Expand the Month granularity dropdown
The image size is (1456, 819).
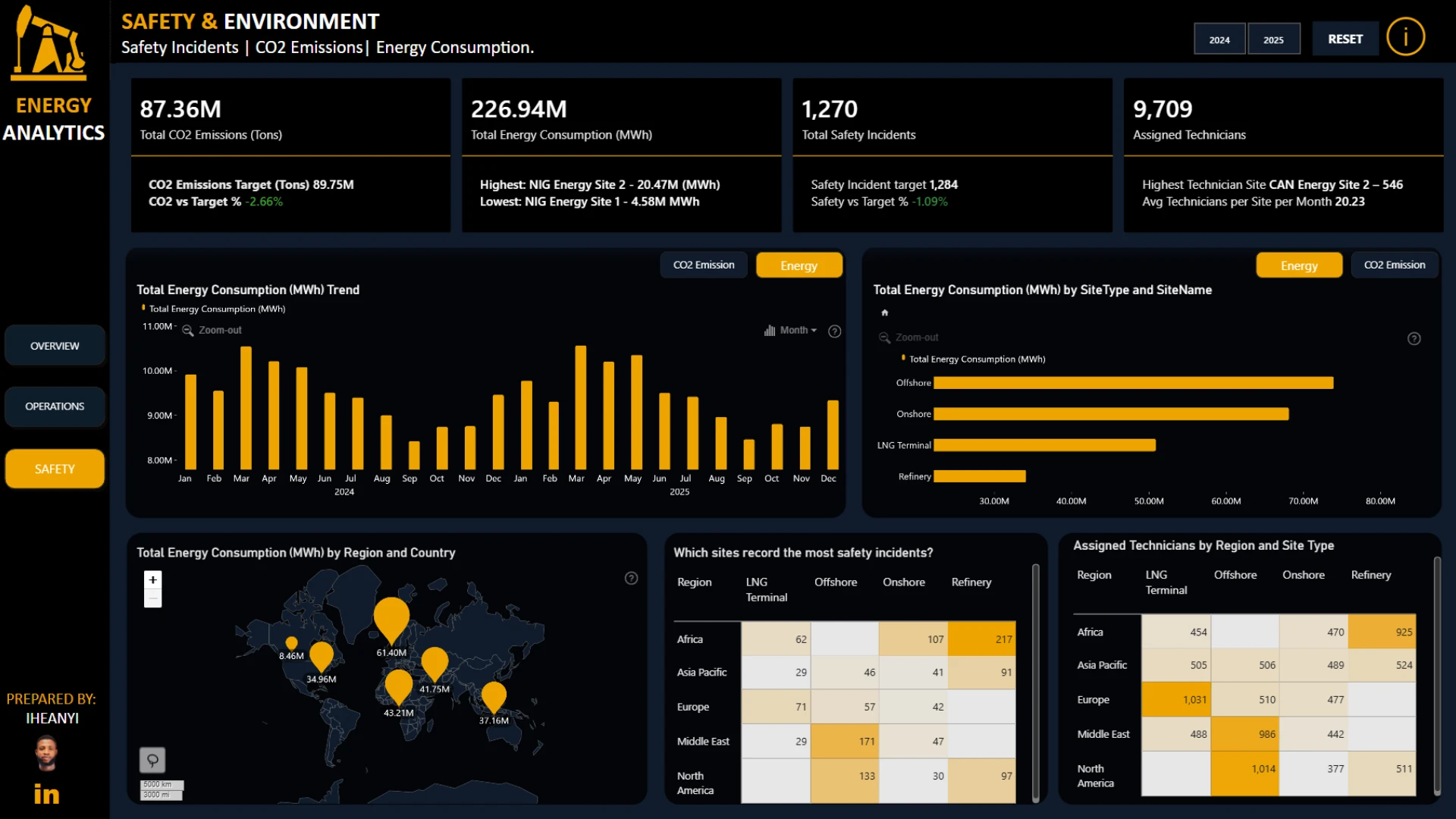pyautogui.click(x=791, y=331)
